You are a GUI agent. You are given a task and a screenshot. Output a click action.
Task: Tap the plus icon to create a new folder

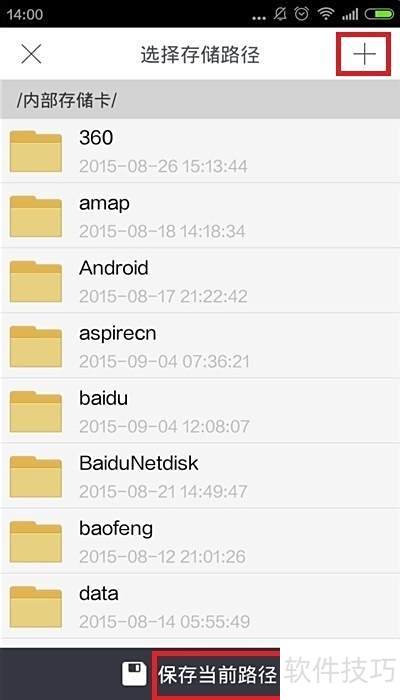click(x=364, y=54)
